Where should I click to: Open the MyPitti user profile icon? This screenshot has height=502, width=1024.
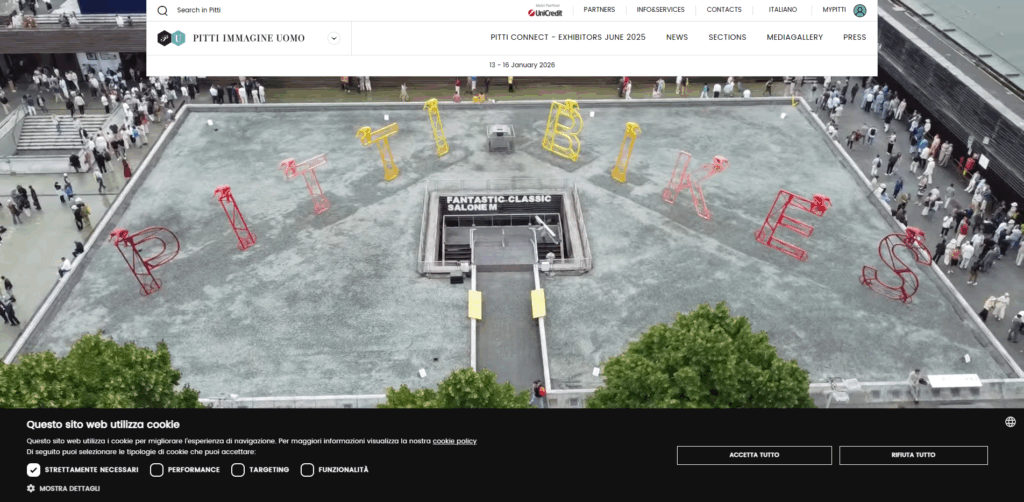pos(860,10)
